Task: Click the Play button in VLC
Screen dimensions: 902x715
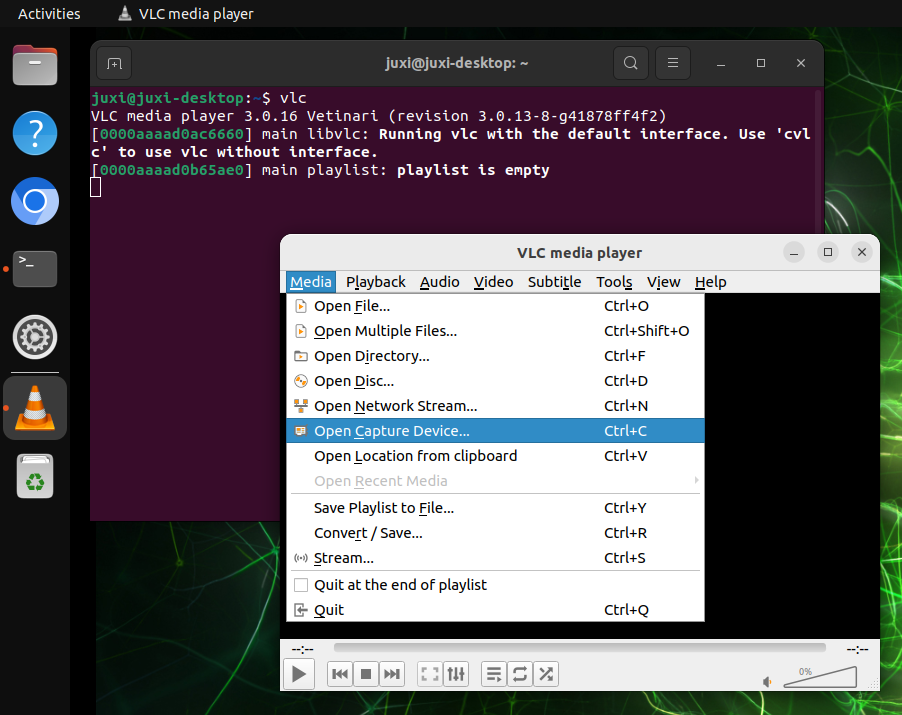Action: pyautogui.click(x=299, y=674)
